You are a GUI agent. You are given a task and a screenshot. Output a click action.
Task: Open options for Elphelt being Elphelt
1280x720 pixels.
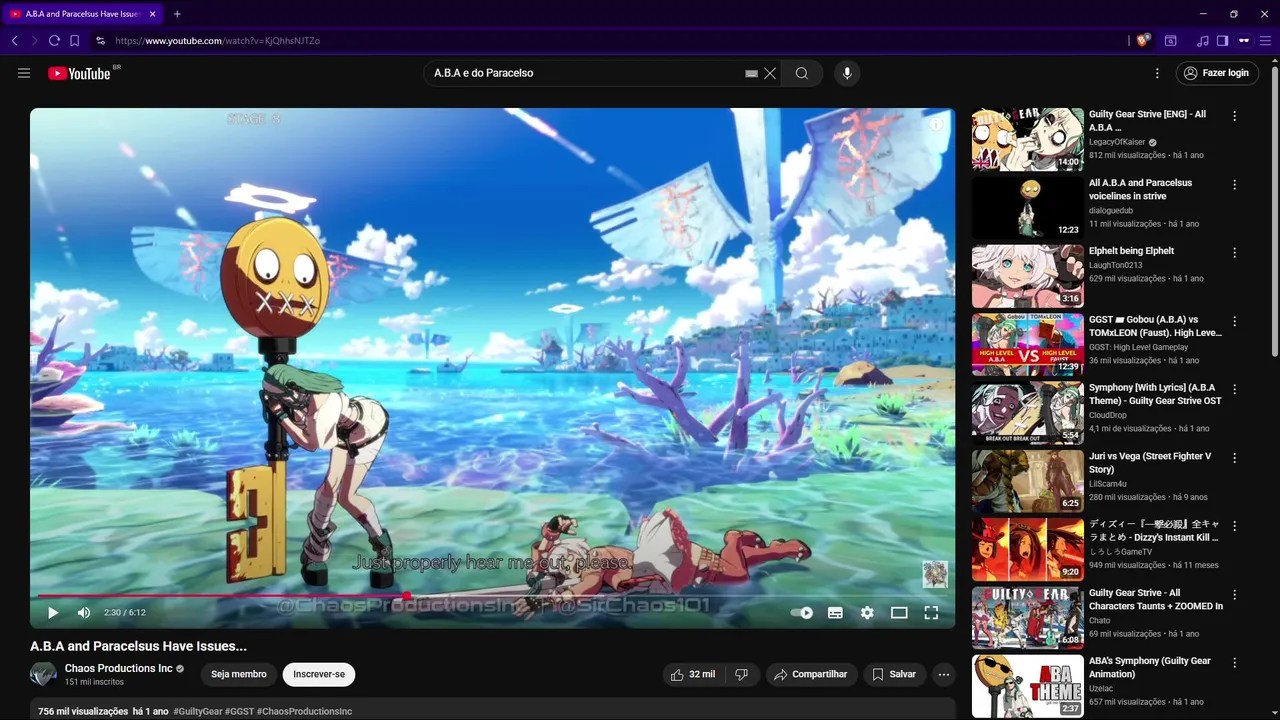coord(1234,253)
